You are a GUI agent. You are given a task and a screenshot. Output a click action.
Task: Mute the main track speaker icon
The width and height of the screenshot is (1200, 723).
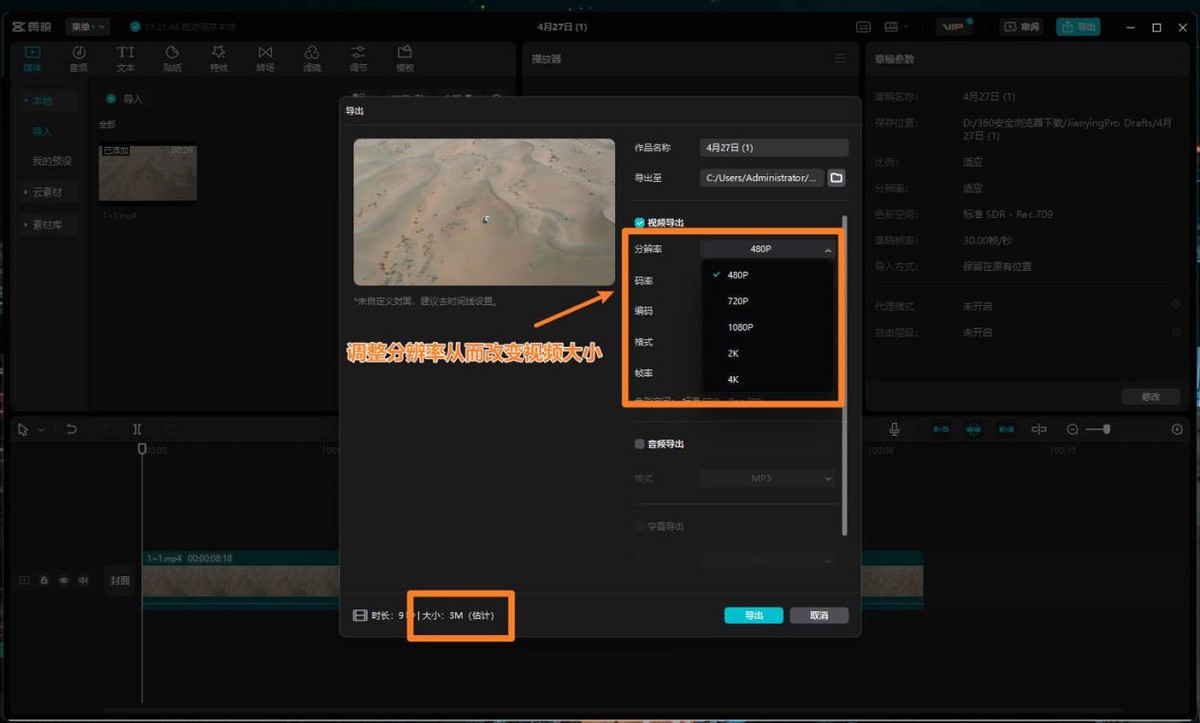84,580
